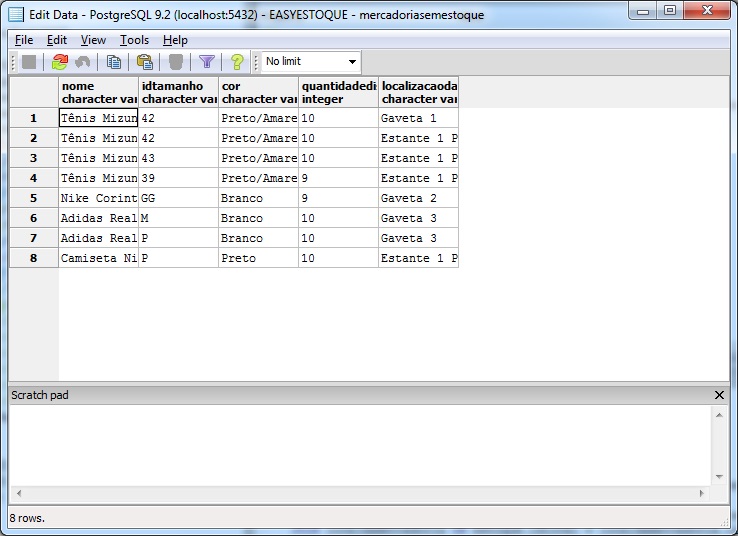Image resolution: width=738 pixels, height=536 pixels.
Task: Open the File menu
Action: (24, 40)
